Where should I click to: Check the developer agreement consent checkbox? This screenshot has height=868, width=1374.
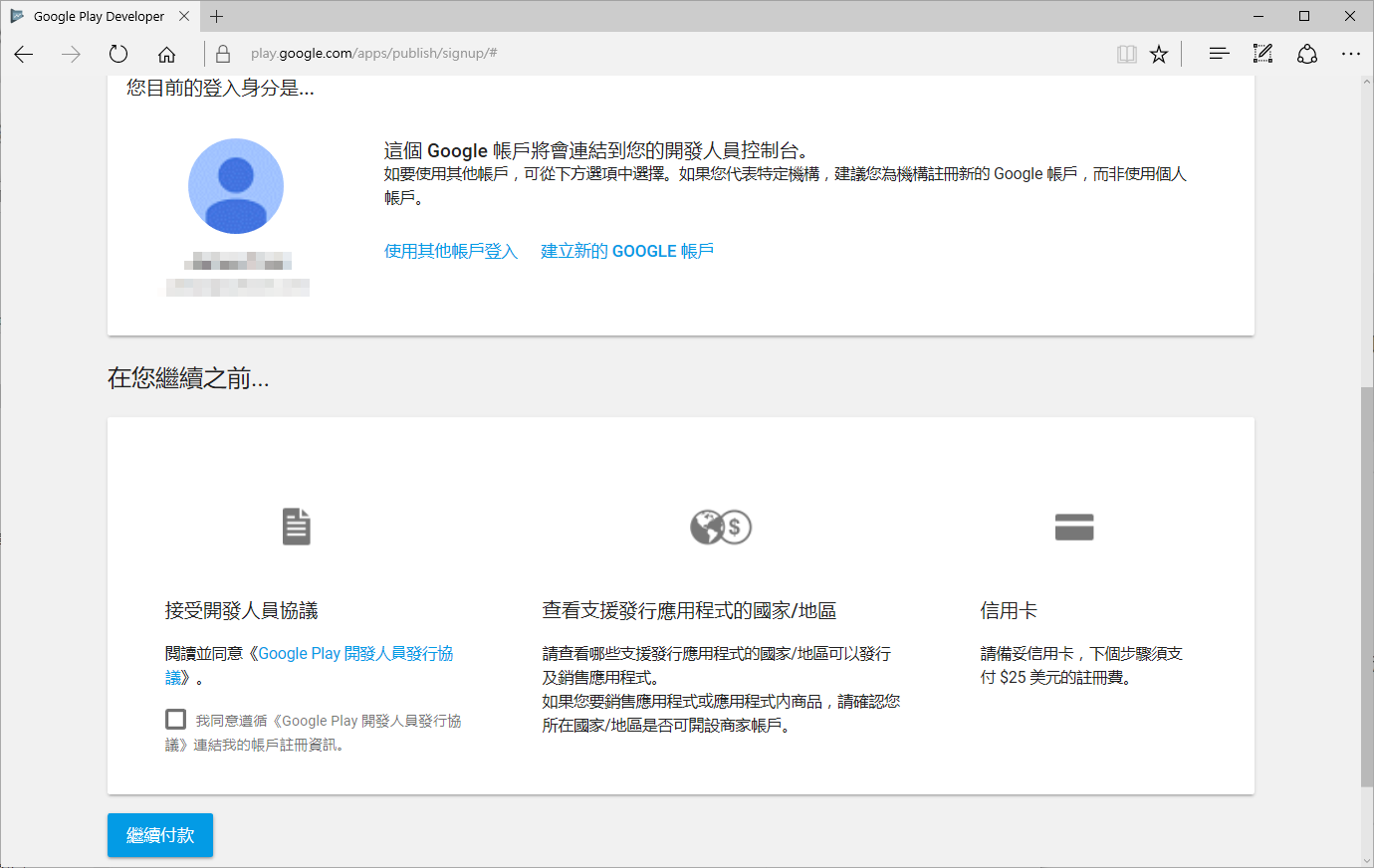pyautogui.click(x=176, y=719)
